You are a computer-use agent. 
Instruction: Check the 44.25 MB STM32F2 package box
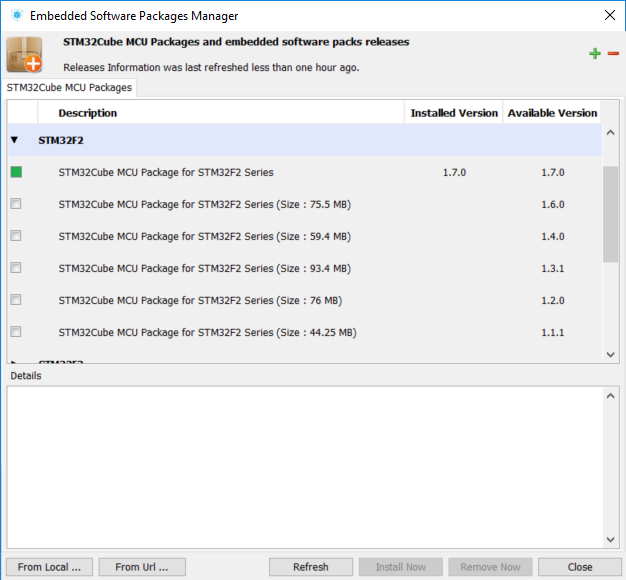[x=16, y=332]
